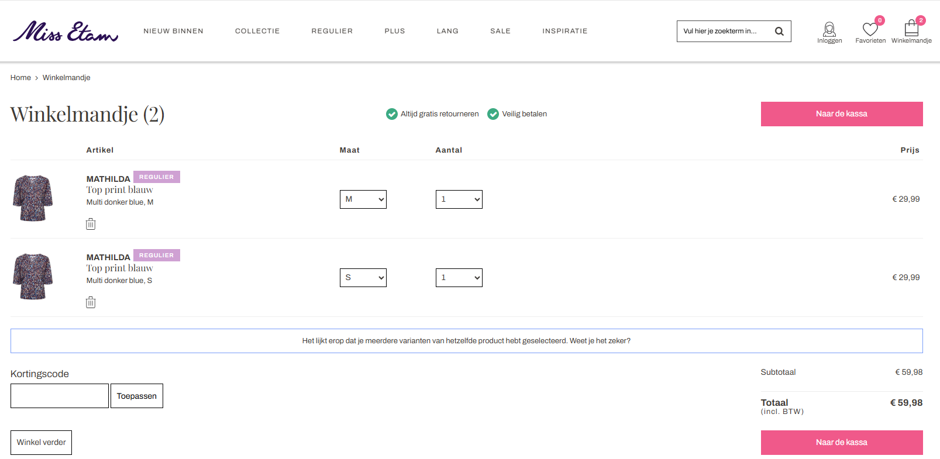Click the search magnifier icon
The width and height of the screenshot is (940, 459).
(x=779, y=31)
